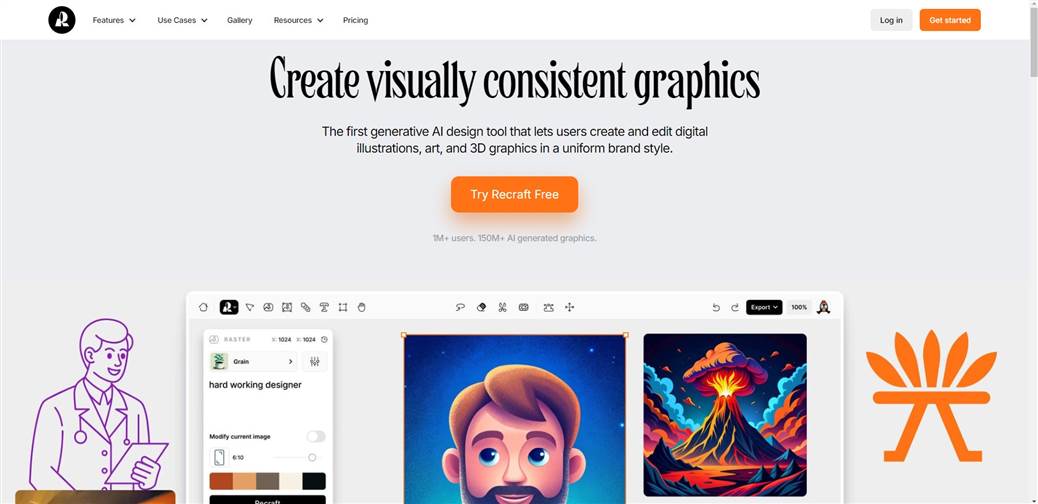Pick the black color swatch in palette
1038x504 pixels.
point(314,481)
